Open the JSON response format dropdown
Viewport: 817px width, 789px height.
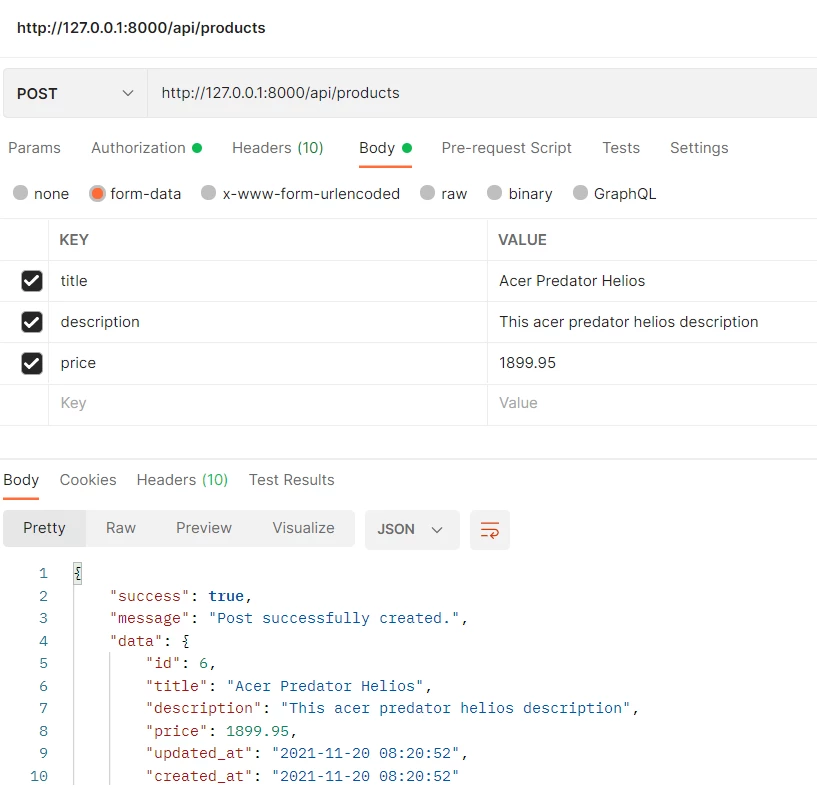(x=411, y=529)
